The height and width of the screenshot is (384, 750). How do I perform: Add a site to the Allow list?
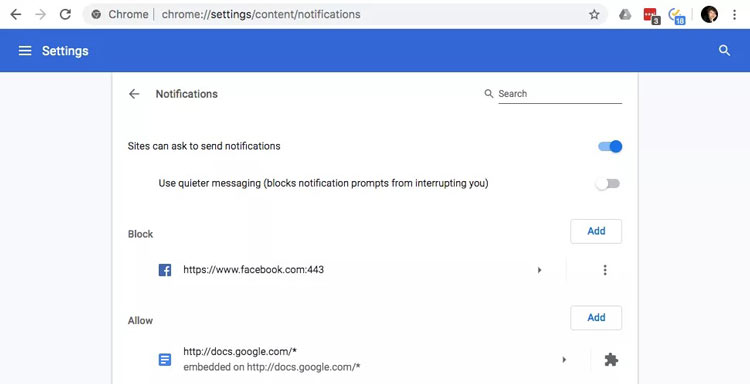click(x=596, y=318)
